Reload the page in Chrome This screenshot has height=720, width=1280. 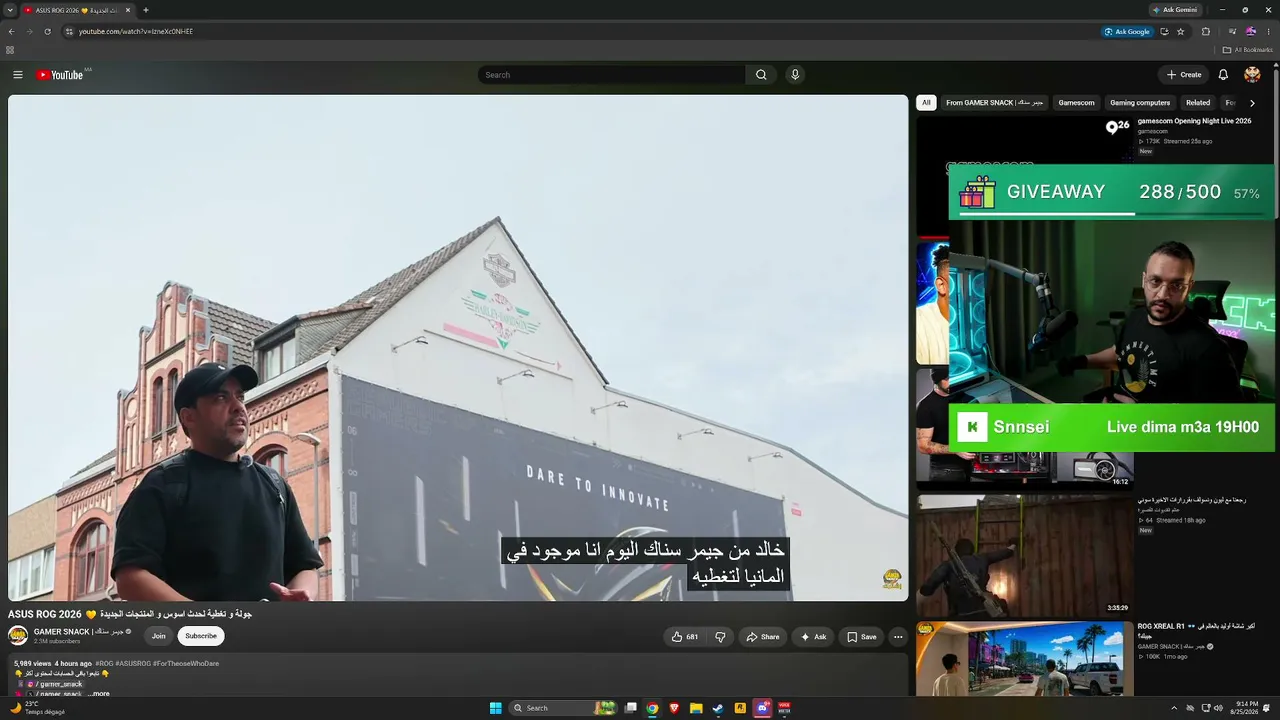click(x=47, y=31)
